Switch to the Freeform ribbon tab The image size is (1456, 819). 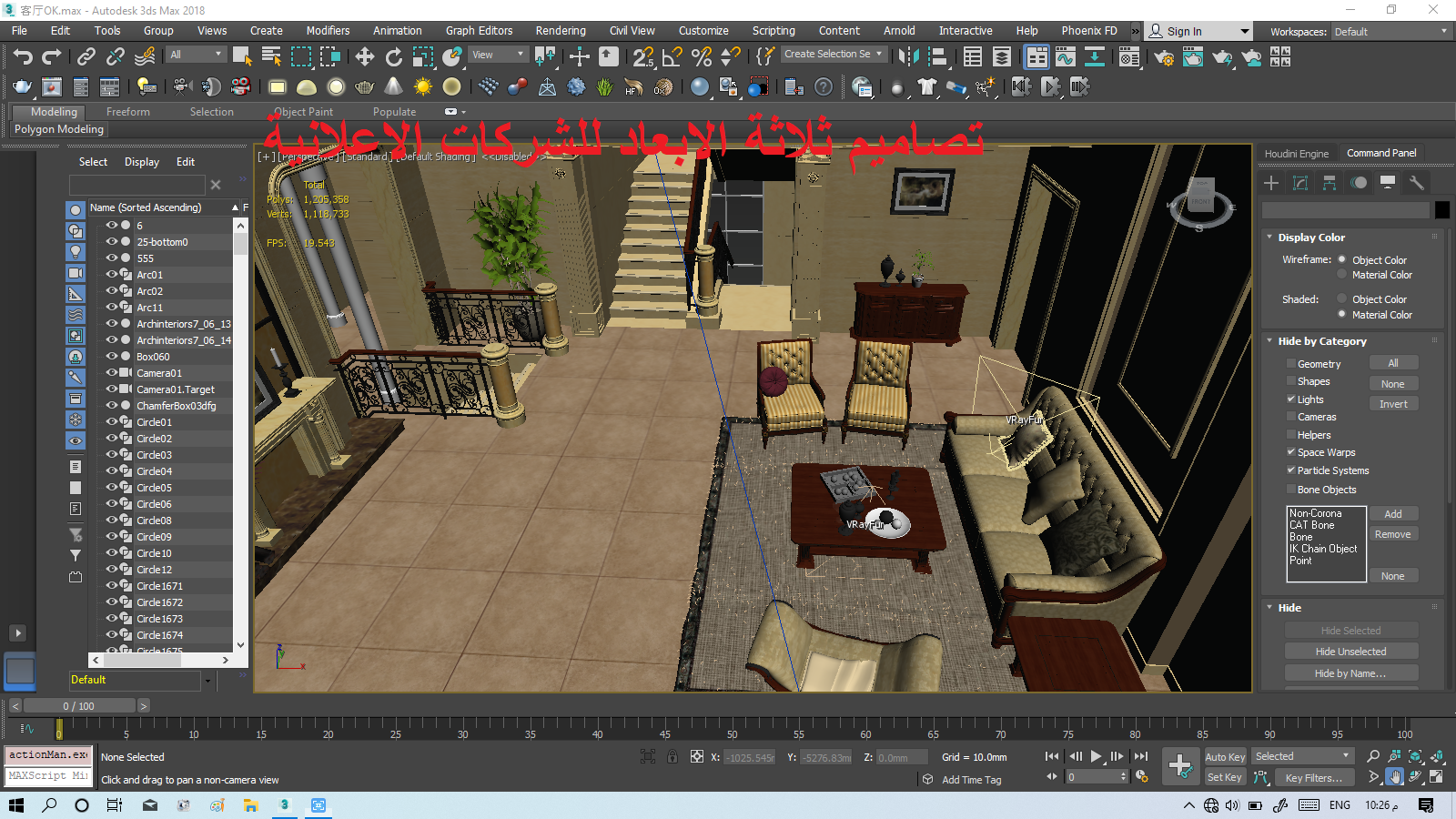click(x=128, y=112)
